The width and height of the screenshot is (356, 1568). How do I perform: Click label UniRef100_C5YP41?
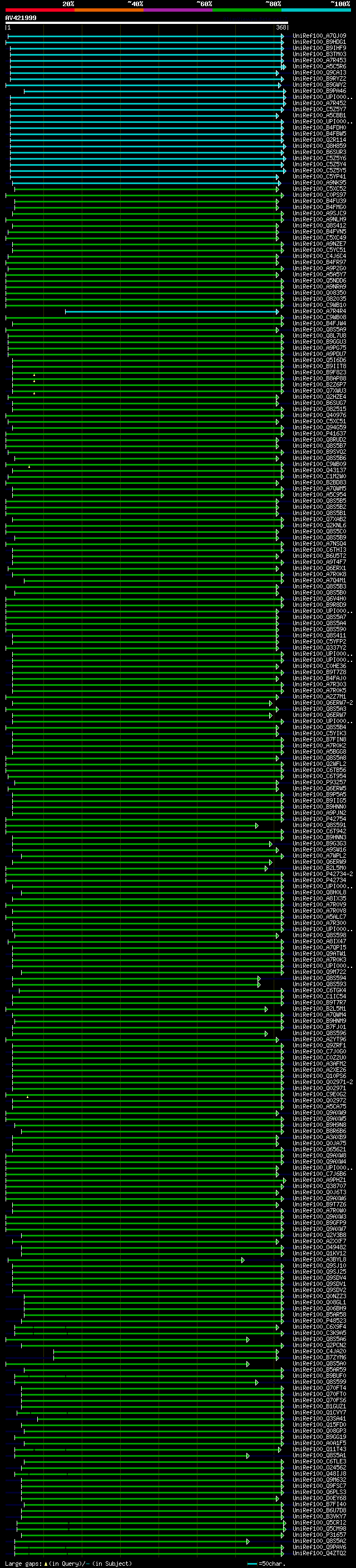(x=319, y=177)
